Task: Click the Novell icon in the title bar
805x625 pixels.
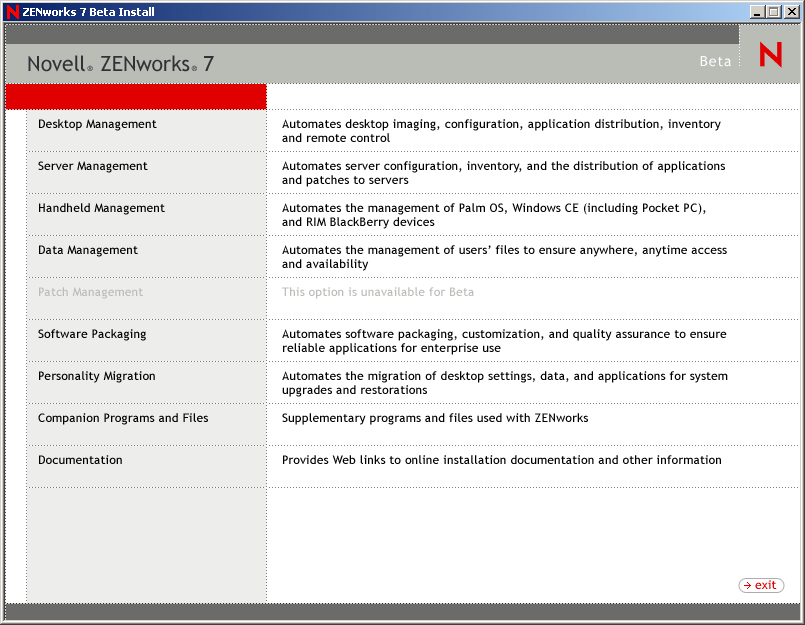Action: click(x=13, y=12)
